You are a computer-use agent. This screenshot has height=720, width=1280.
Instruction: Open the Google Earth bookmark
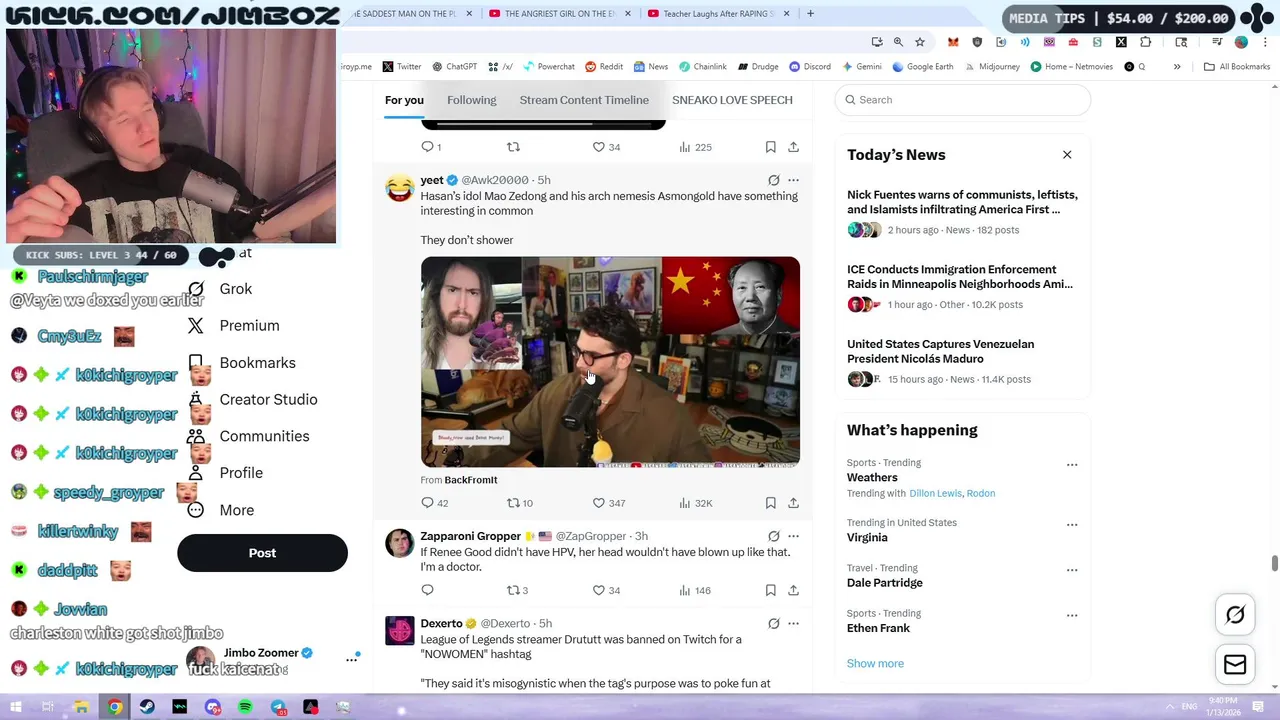click(x=922, y=67)
